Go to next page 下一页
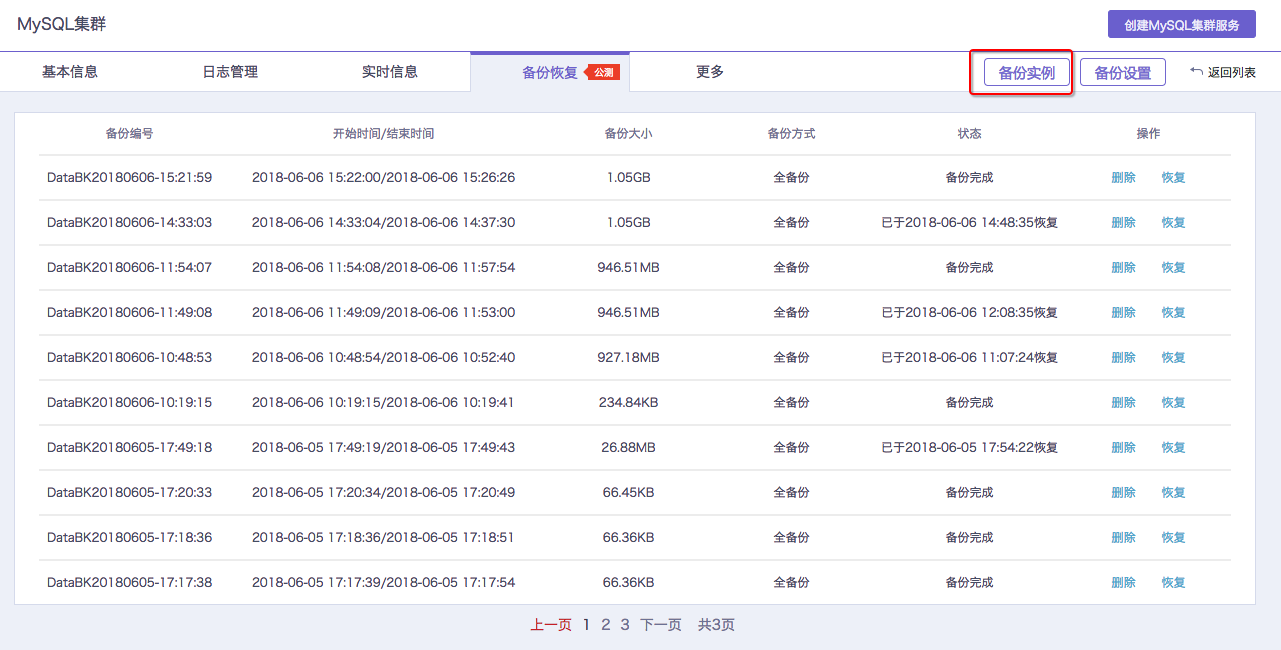The height and width of the screenshot is (650, 1281). pos(661,625)
